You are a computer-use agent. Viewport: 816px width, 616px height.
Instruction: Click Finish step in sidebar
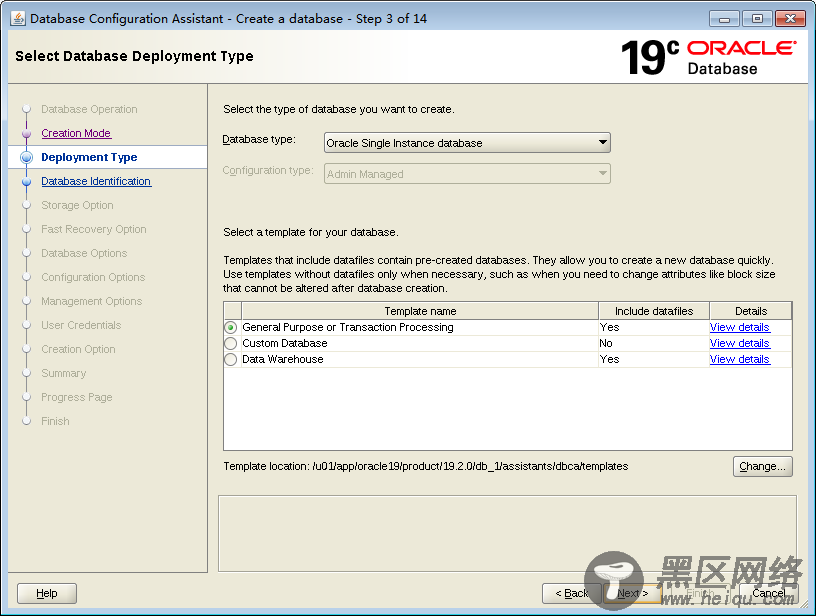click(55, 421)
